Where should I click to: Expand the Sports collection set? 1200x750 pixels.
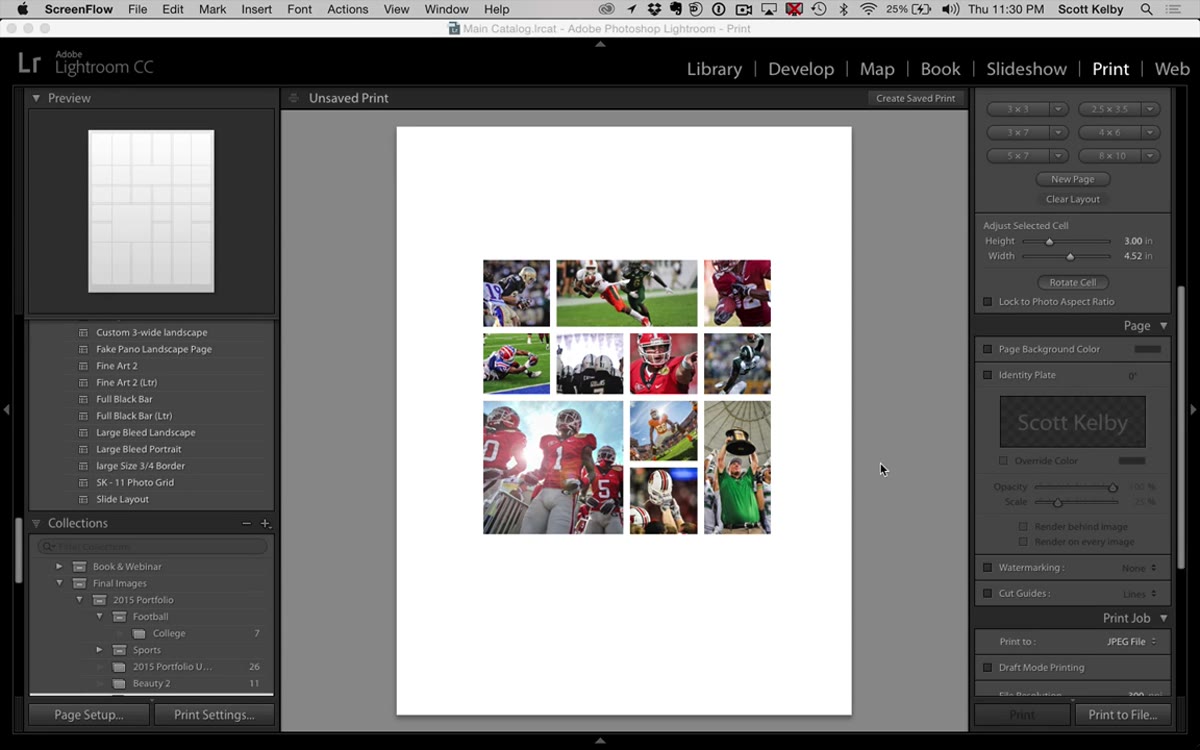point(99,651)
